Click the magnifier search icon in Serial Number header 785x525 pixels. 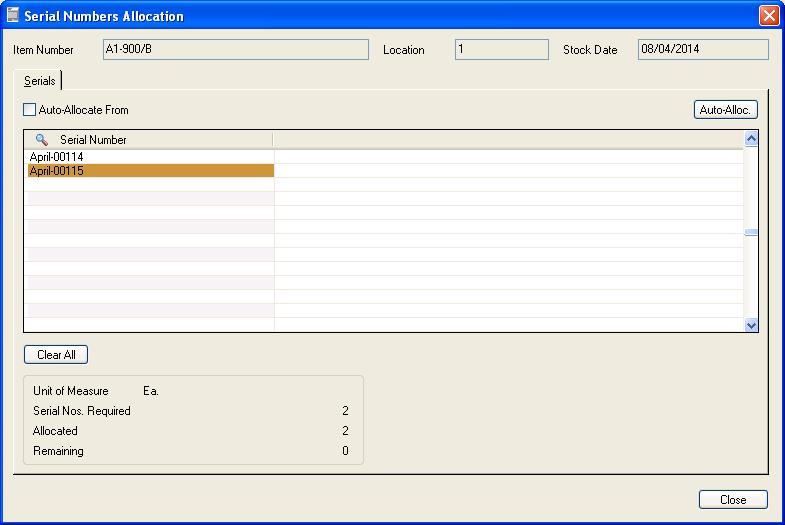42,140
